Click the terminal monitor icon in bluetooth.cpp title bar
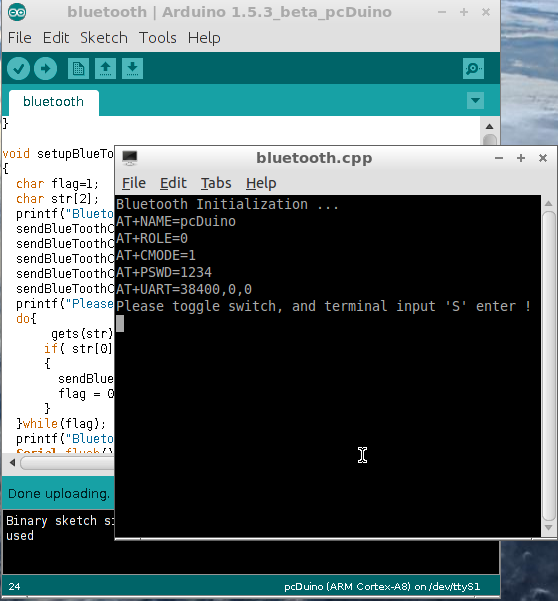The image size is (558, 601). pos(130,158)
